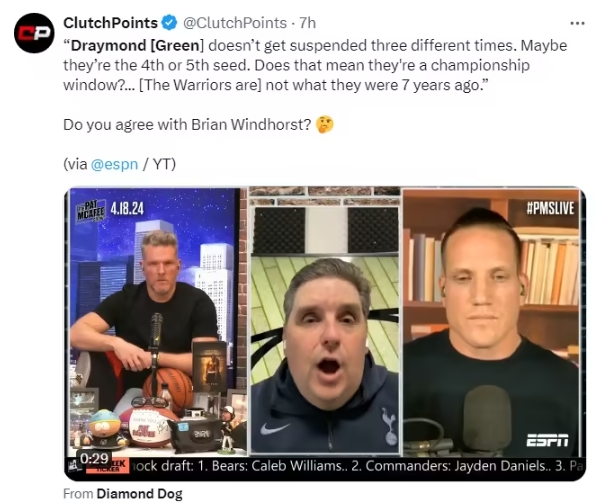Click the Pat McAfee show logo
Viewport: 598px width, 503px height.
pos(91,211)
